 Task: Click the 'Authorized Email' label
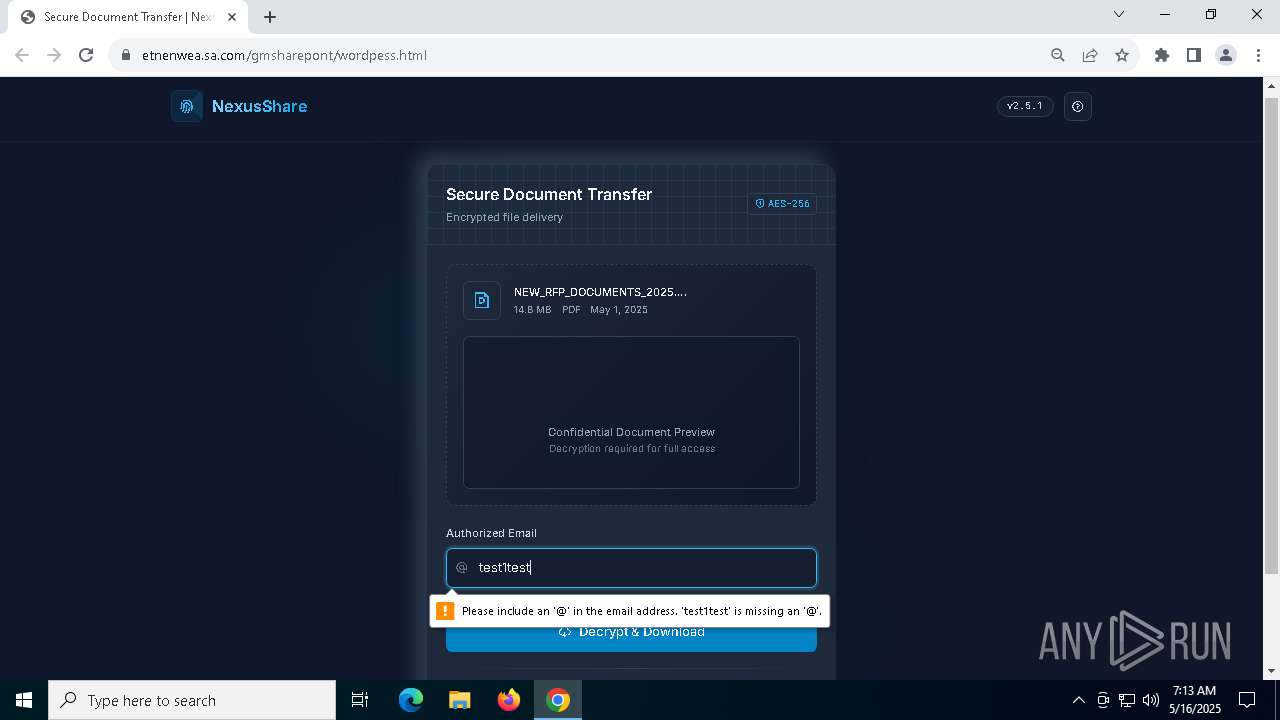[x=491, y=533]
